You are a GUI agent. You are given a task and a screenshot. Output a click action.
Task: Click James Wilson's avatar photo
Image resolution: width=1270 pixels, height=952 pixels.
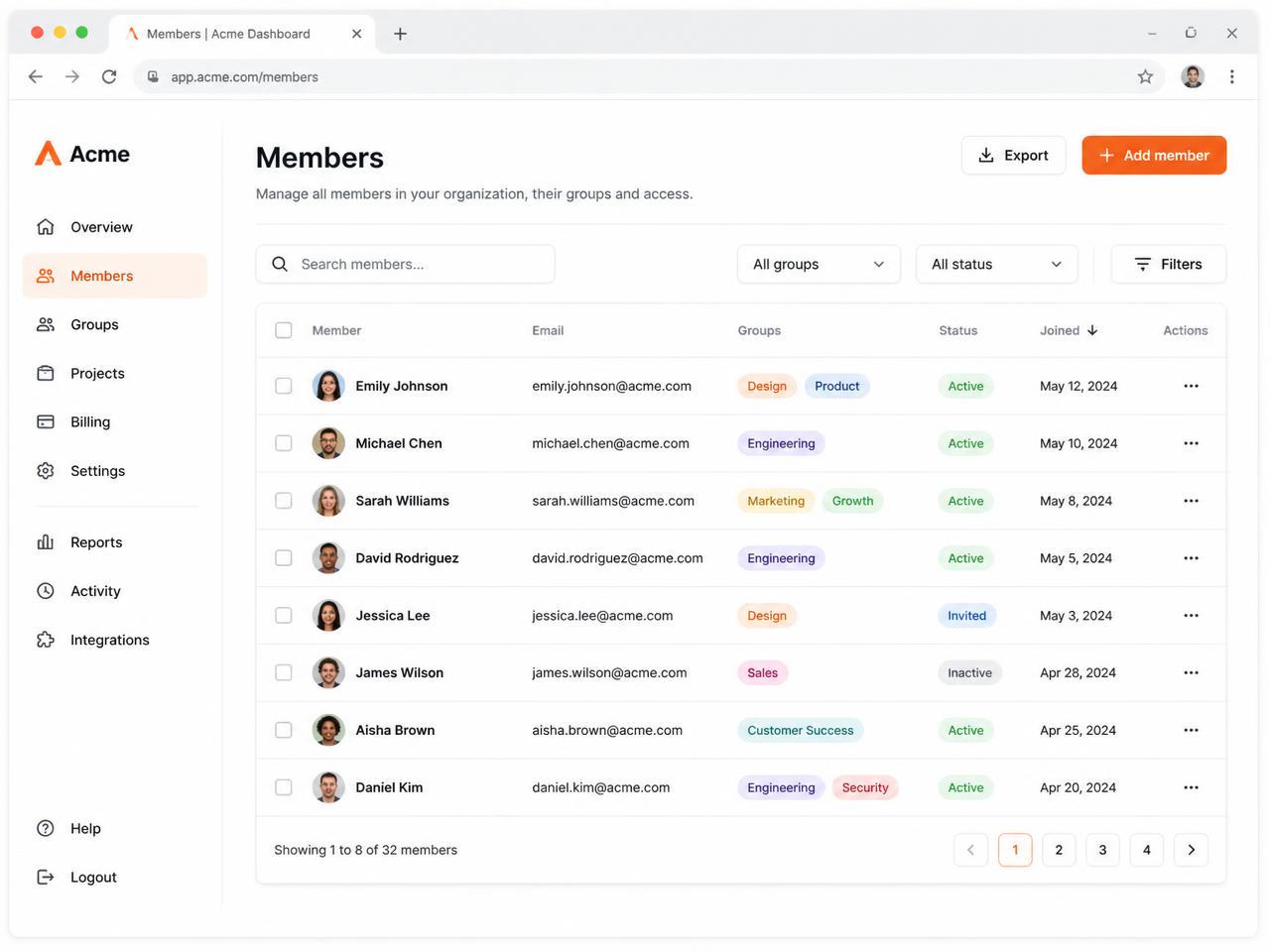click(x=328, y=672)
